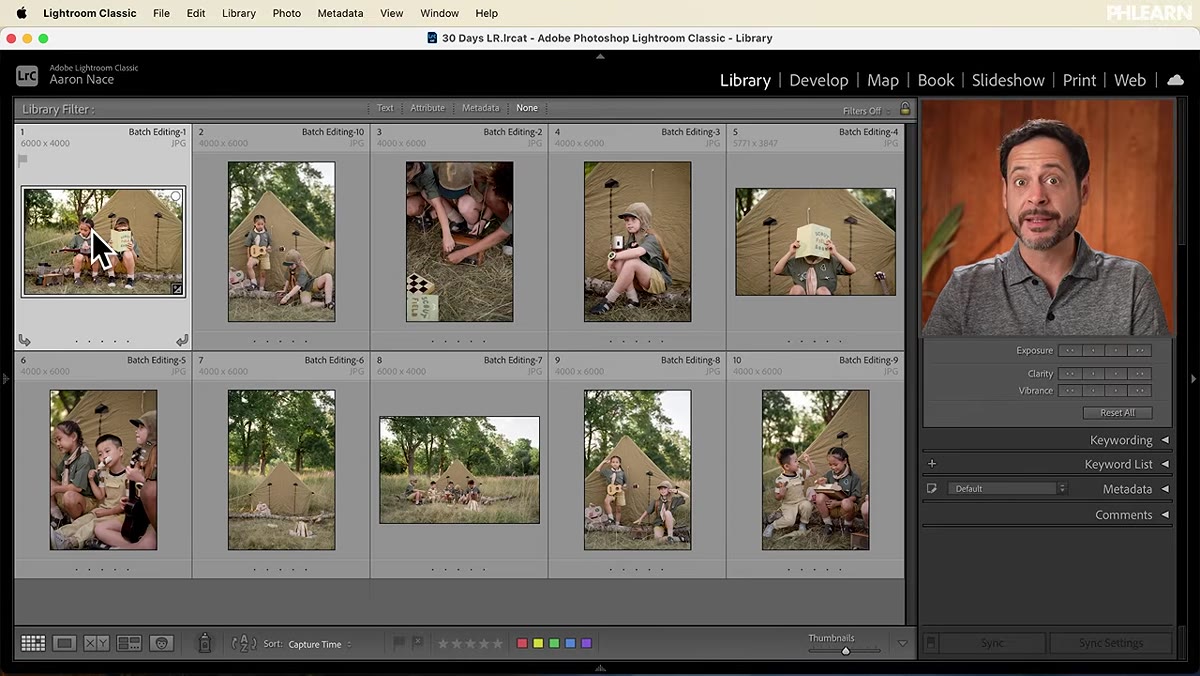Screen dimensions: 1200x676
Task: Apply green color label
Action: [554, 644]
